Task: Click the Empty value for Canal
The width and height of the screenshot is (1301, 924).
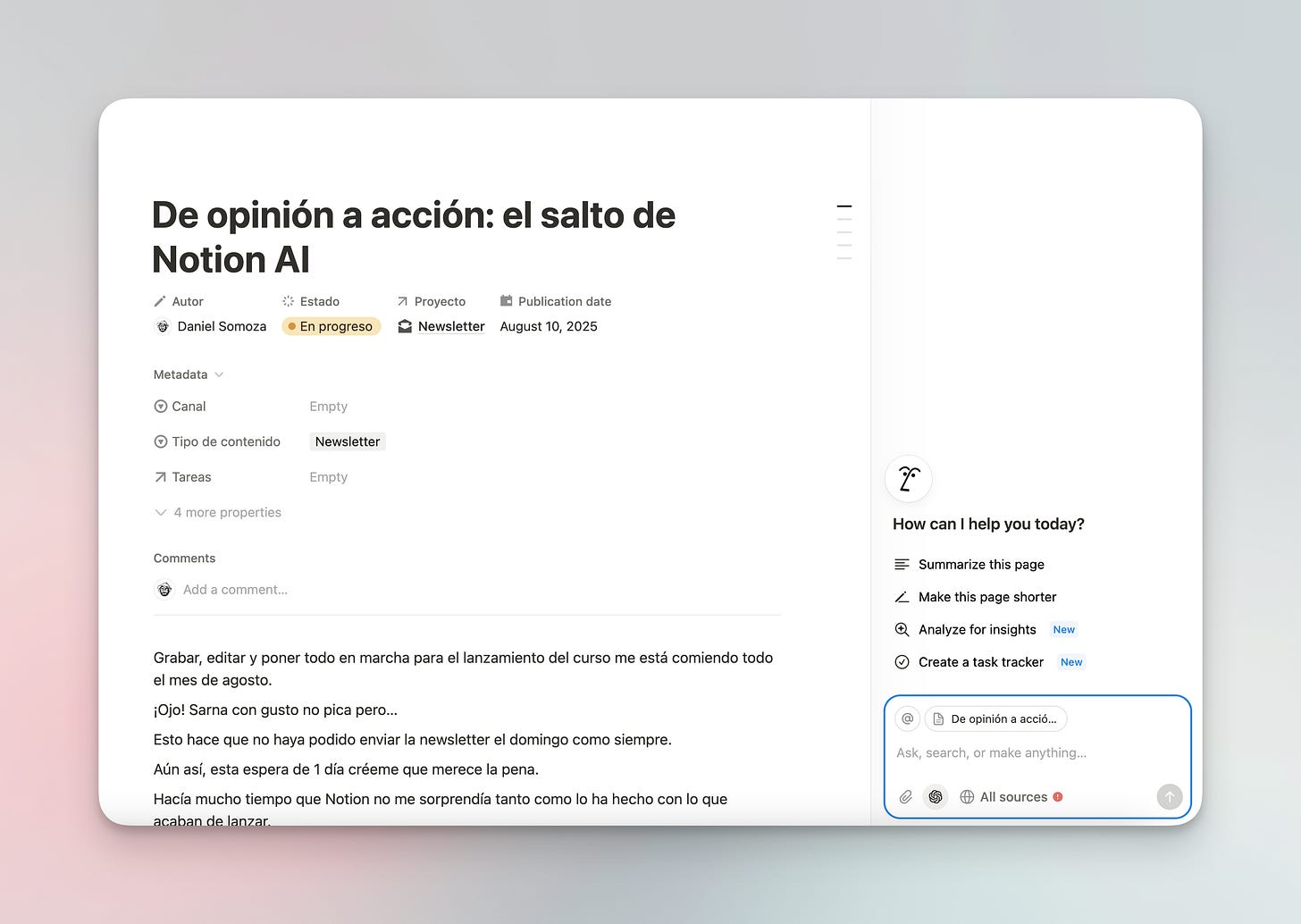Action: click(328, 407)
